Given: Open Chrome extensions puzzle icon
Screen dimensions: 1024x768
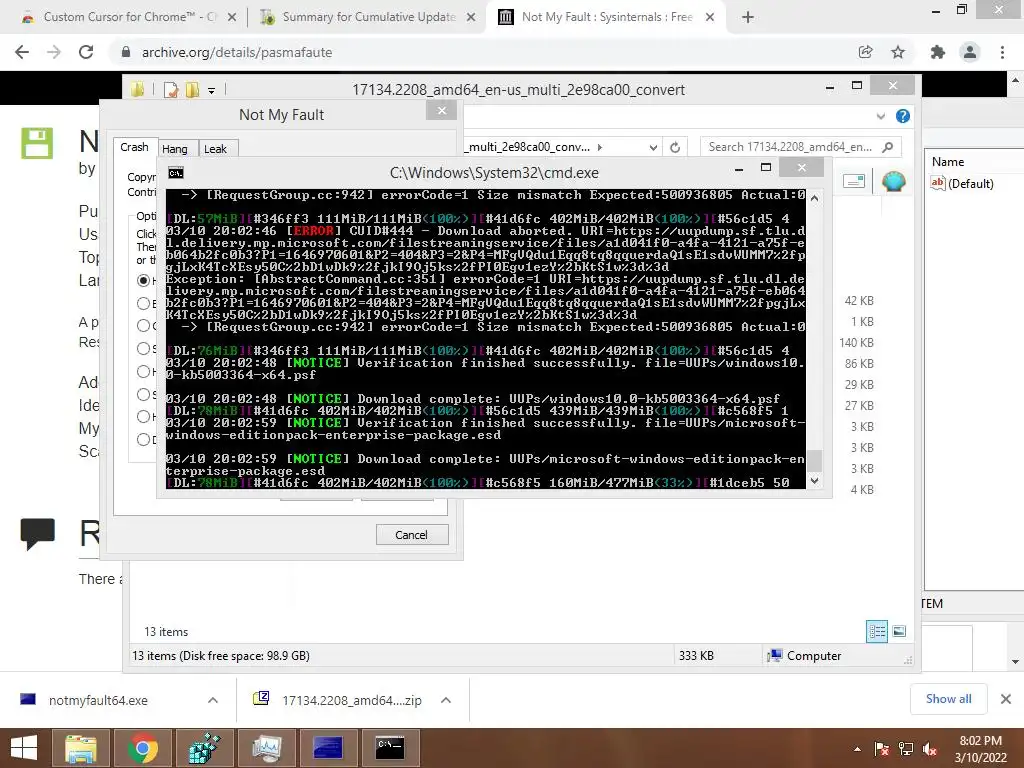Looking at the screenshot, I should coord(938,52).
